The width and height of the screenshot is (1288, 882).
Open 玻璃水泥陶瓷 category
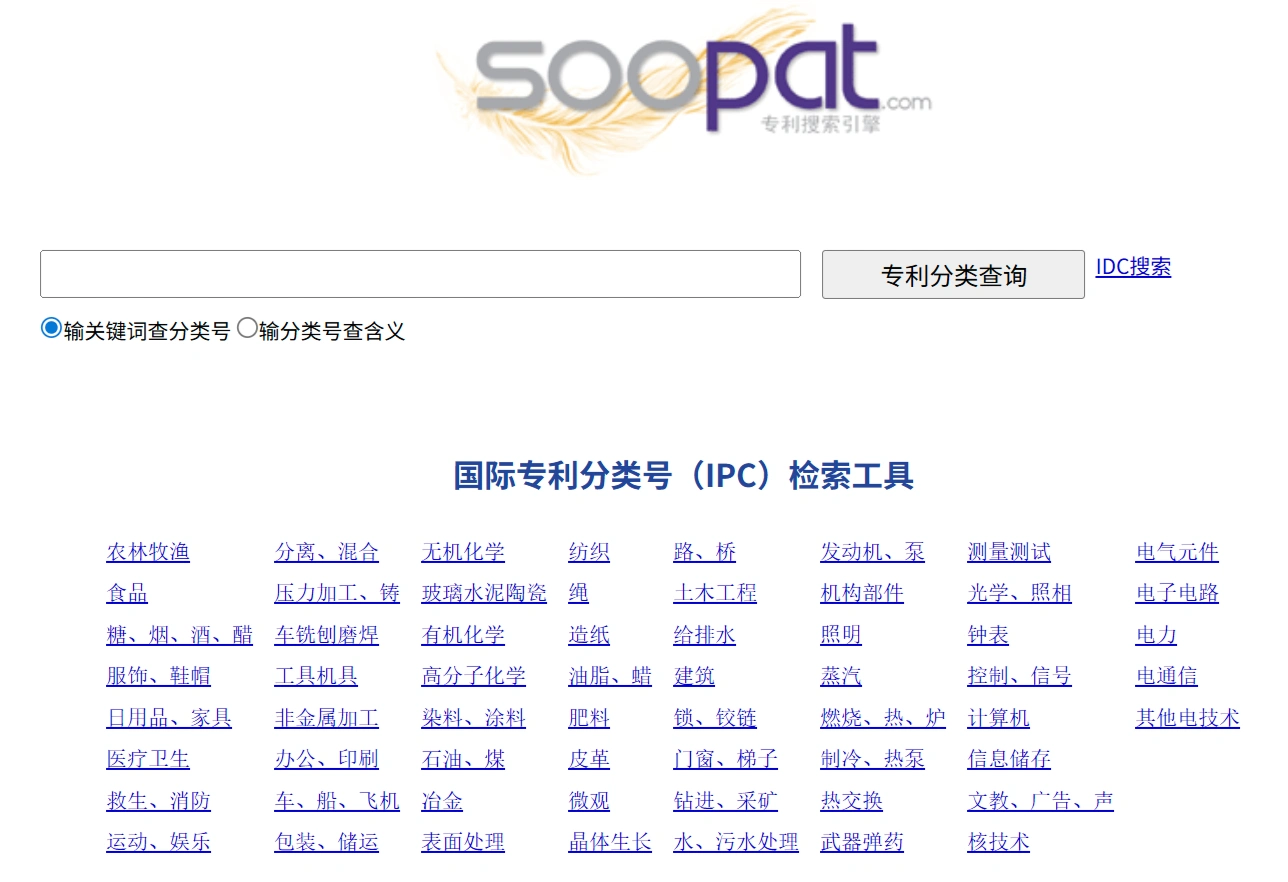[484, 593]
